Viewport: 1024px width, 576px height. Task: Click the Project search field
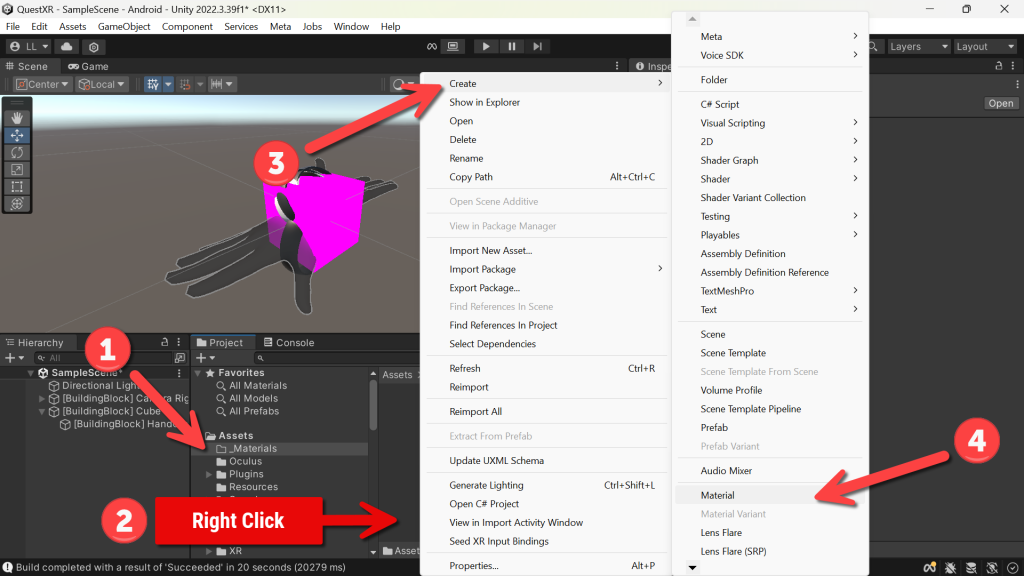pyautogui.click(x=337, y=358)
